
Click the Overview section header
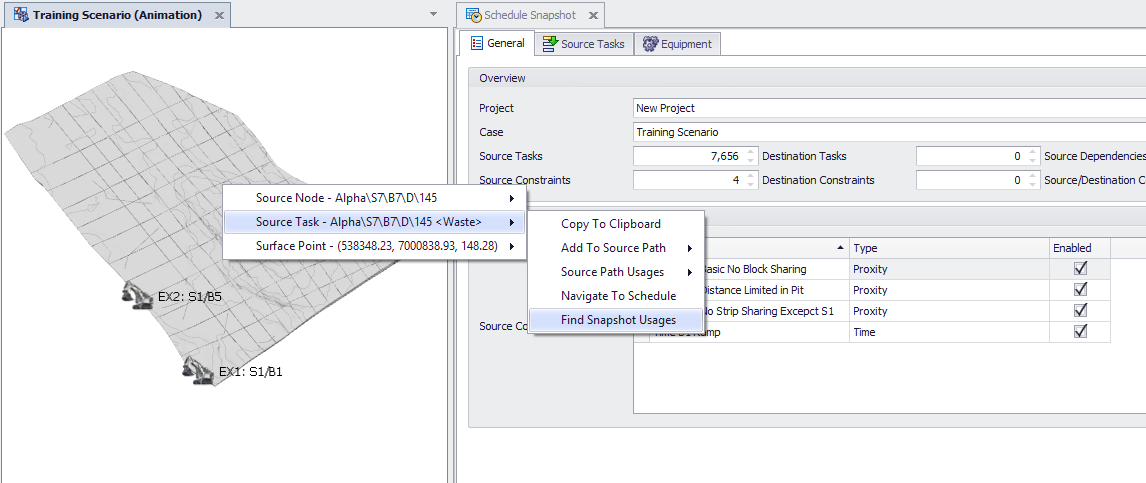[x=807, y=78]
